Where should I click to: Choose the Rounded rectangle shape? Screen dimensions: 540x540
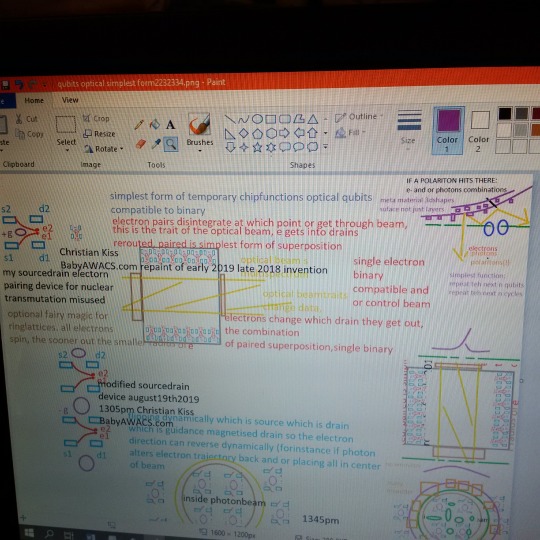pyautogui.click(x=284, y=119)
